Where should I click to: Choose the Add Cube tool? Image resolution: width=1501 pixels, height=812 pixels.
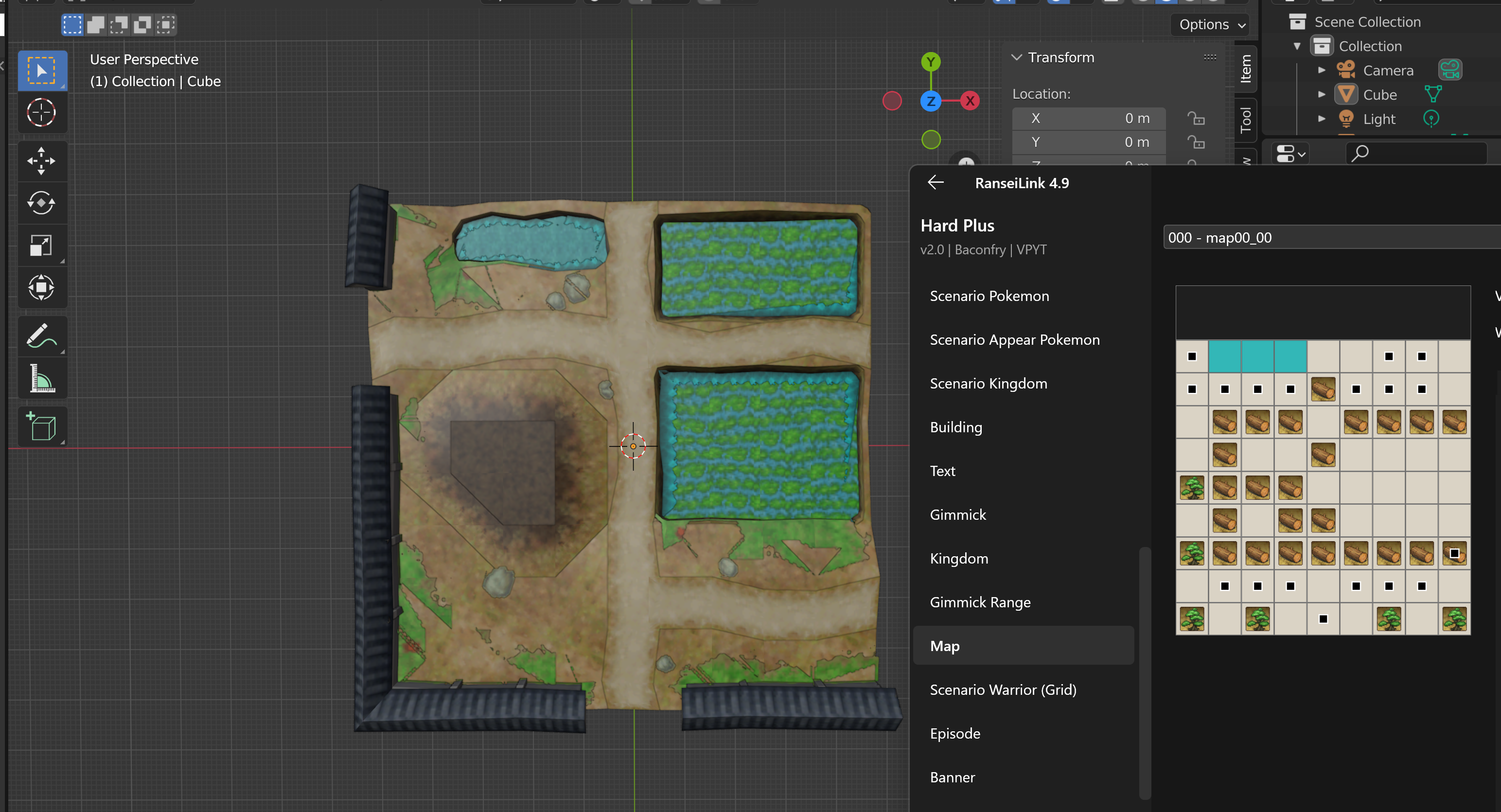pyautogui.click(x=41, y=427)
